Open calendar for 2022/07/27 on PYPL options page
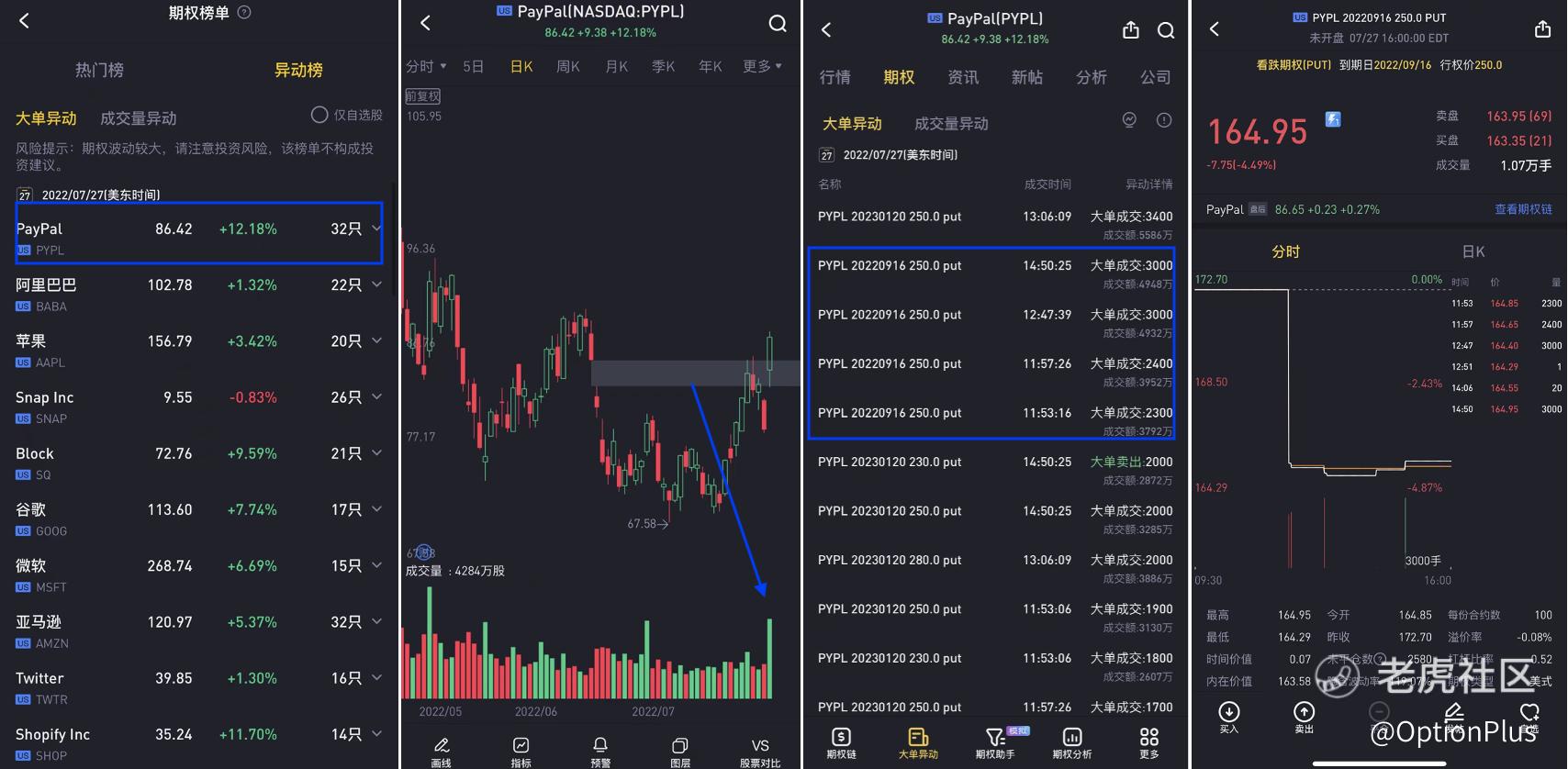 pyautogui.click(x=826, y=155)
